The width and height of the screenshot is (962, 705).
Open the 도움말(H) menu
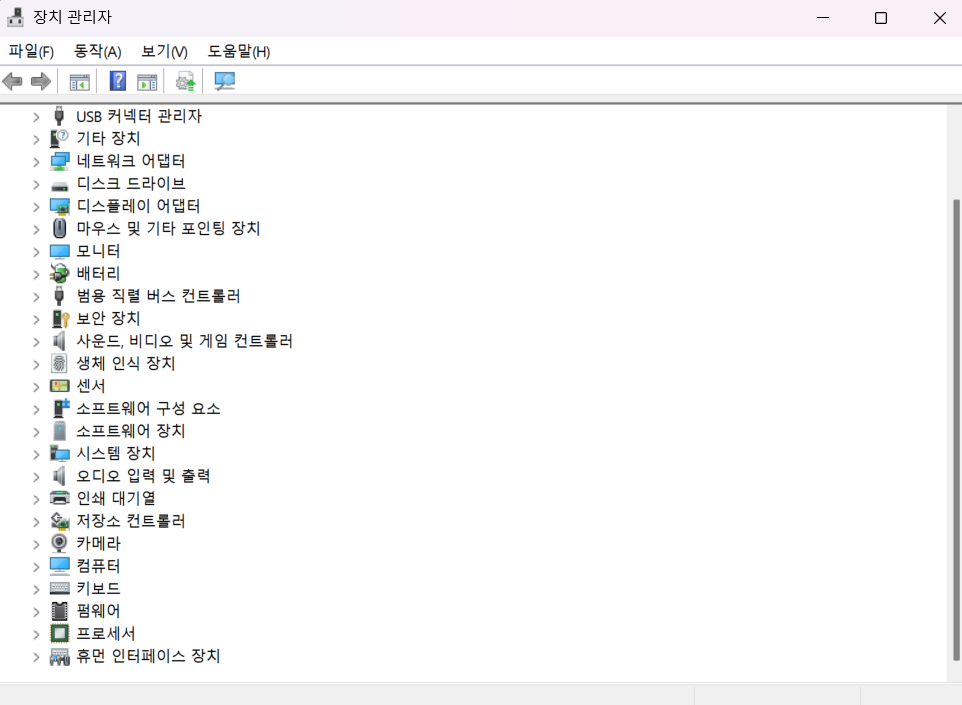click(239, 52)
